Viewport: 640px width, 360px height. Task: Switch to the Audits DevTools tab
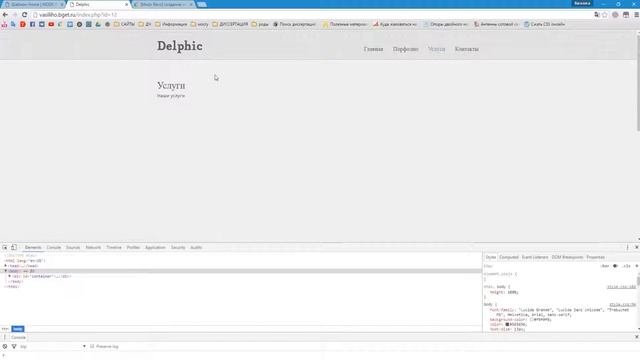point(196,247)
